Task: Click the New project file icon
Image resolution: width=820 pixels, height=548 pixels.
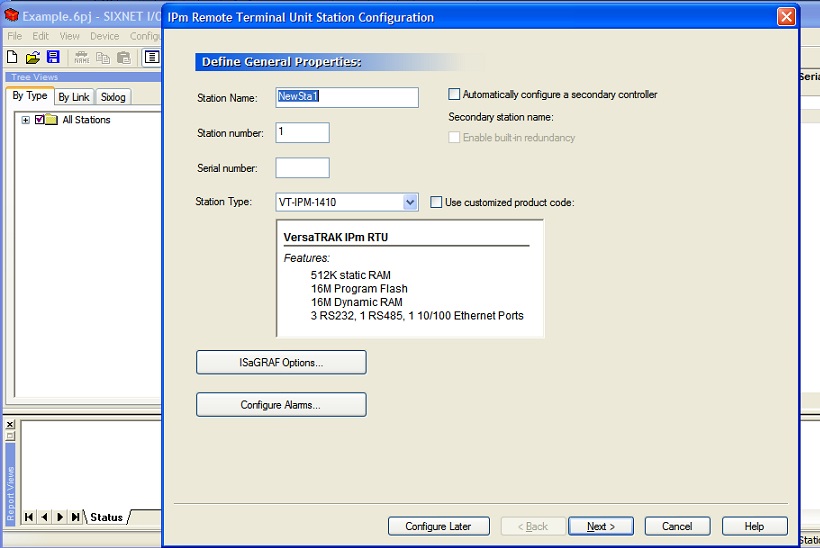Action: (x=12, y=57)
